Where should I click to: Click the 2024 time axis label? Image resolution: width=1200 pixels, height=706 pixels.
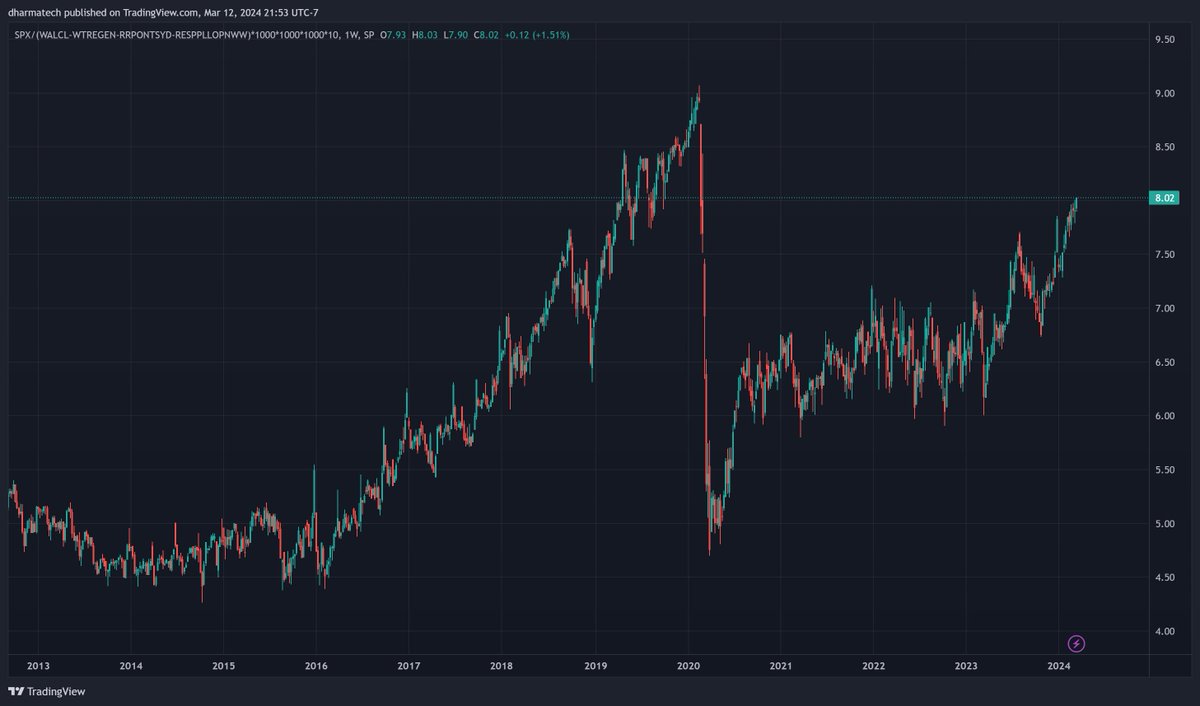(1059, 665)
